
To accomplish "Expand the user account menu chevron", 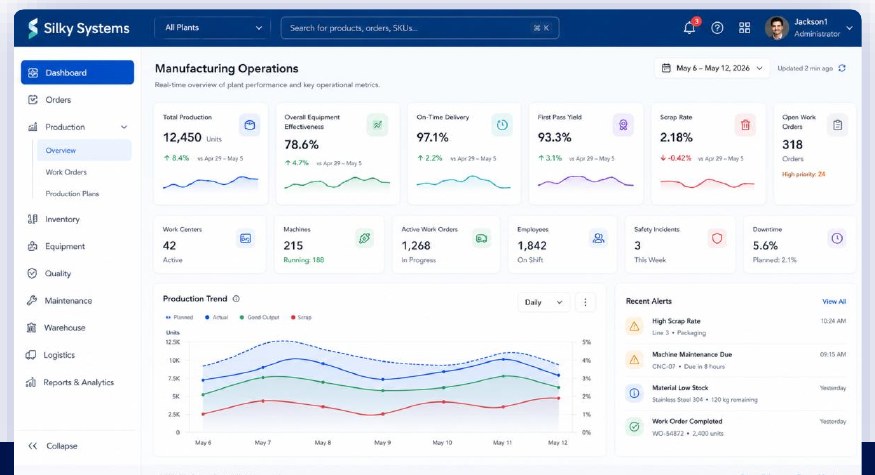I will pos(849,28).
